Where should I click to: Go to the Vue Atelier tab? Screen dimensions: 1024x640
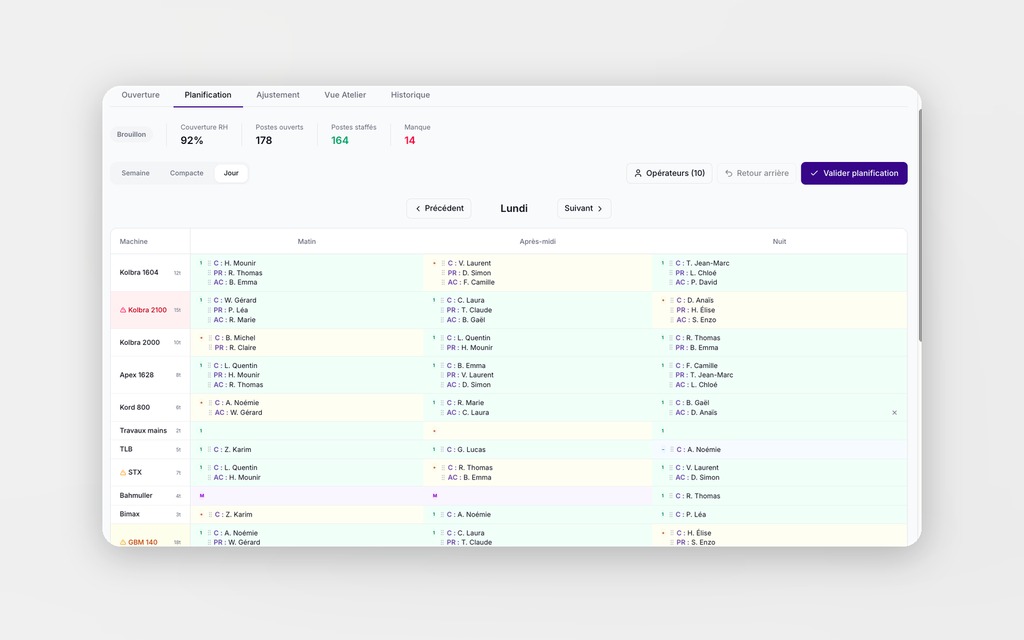(345, 95)
